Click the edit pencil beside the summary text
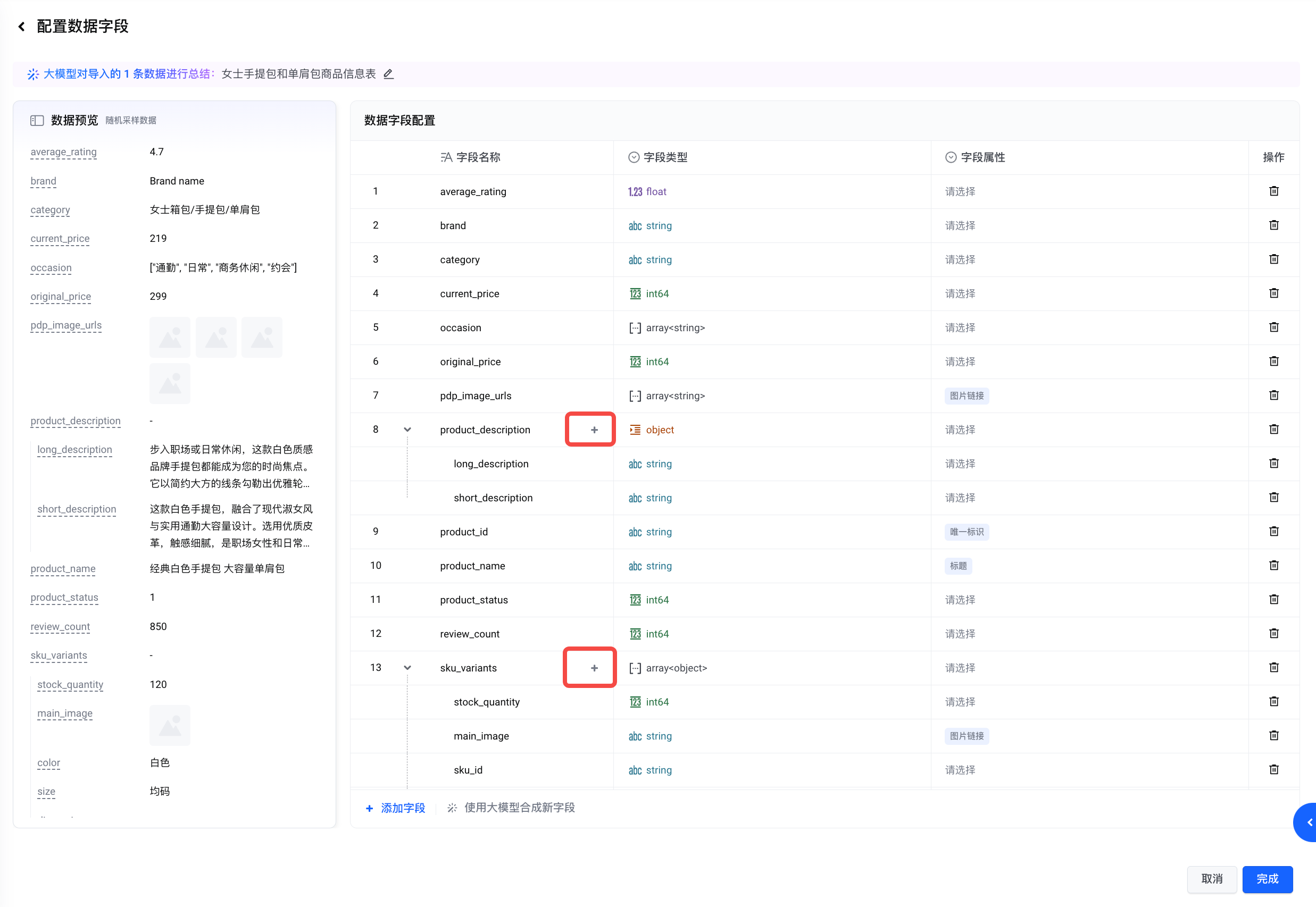Image resolution: width=1316 pixels, height=907 pixels. 388,74
